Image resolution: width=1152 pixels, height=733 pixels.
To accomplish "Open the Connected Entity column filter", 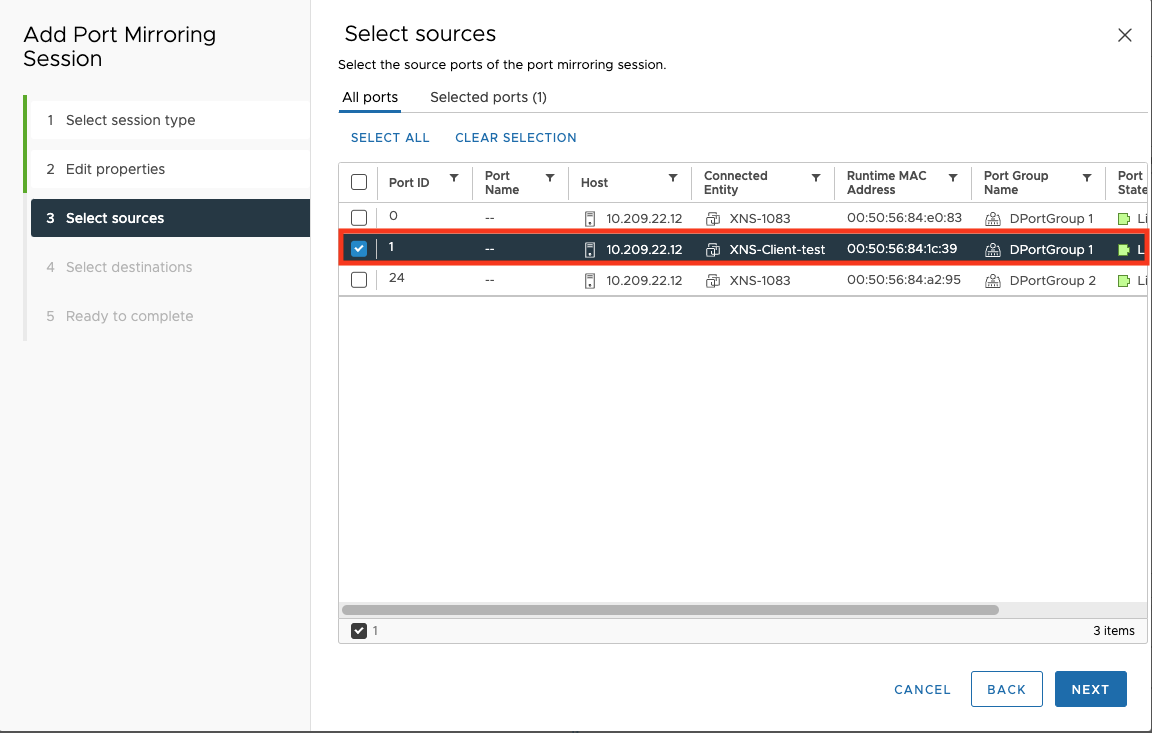I will tap(816, 178).
